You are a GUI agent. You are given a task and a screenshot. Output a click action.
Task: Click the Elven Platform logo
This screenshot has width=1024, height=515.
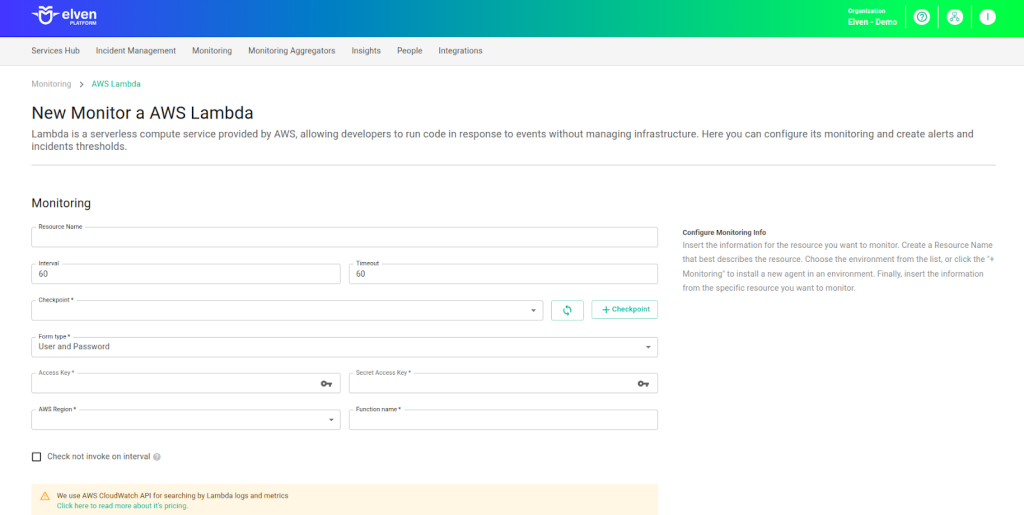(65, 17)
